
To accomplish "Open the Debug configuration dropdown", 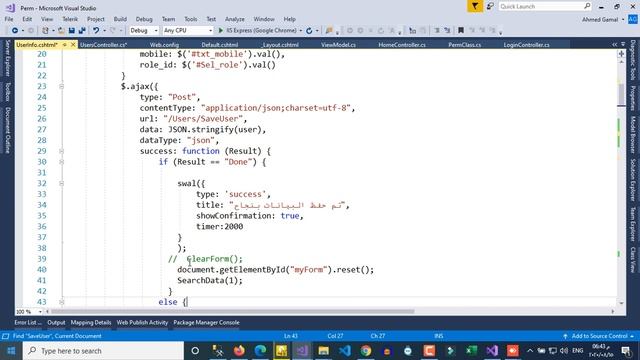I will tap(144, 31).
